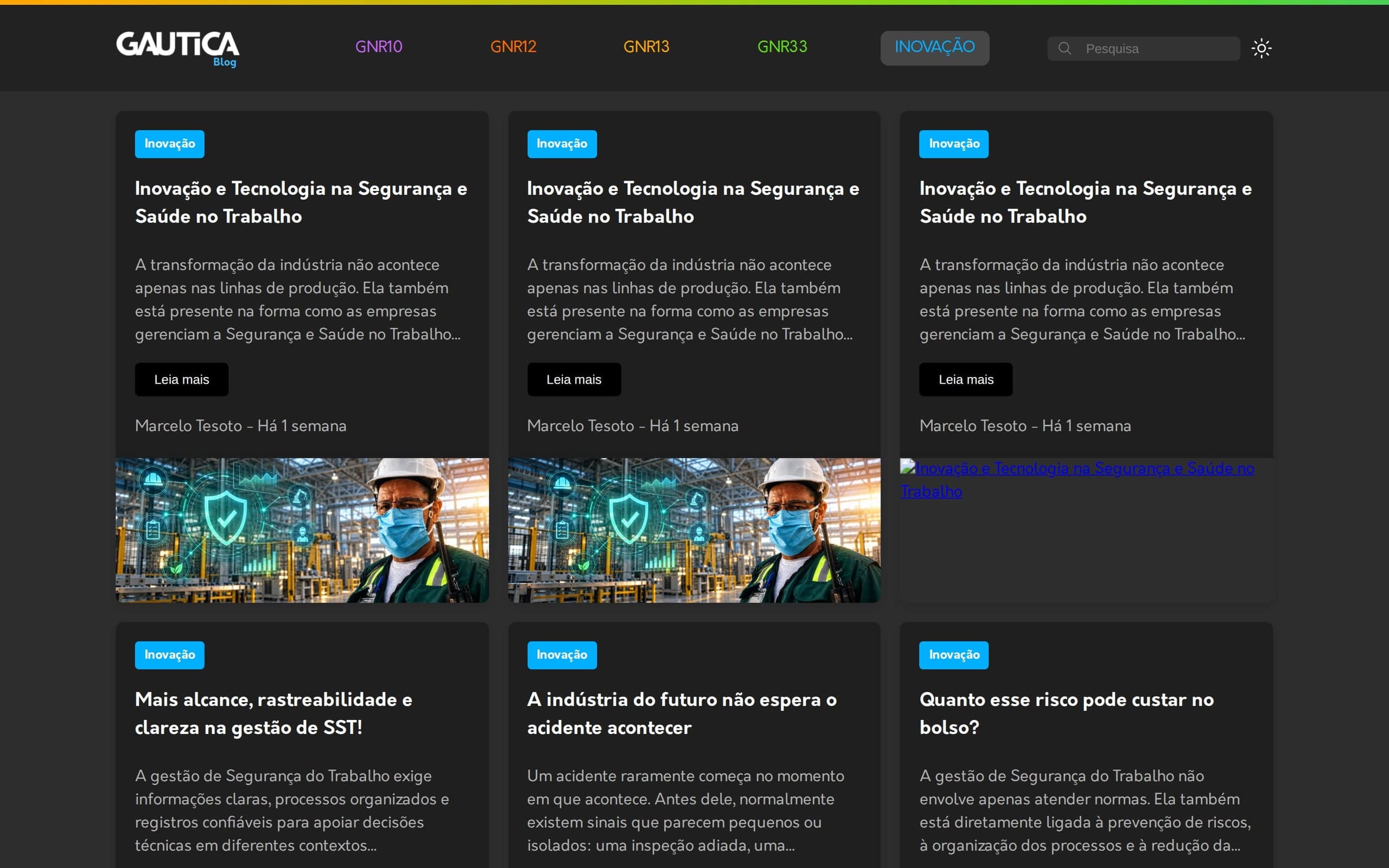Viewport: 1389px width, 868px height.
Task: Open A indústria do futuro não espera article
Action: [x=682, y=713]
